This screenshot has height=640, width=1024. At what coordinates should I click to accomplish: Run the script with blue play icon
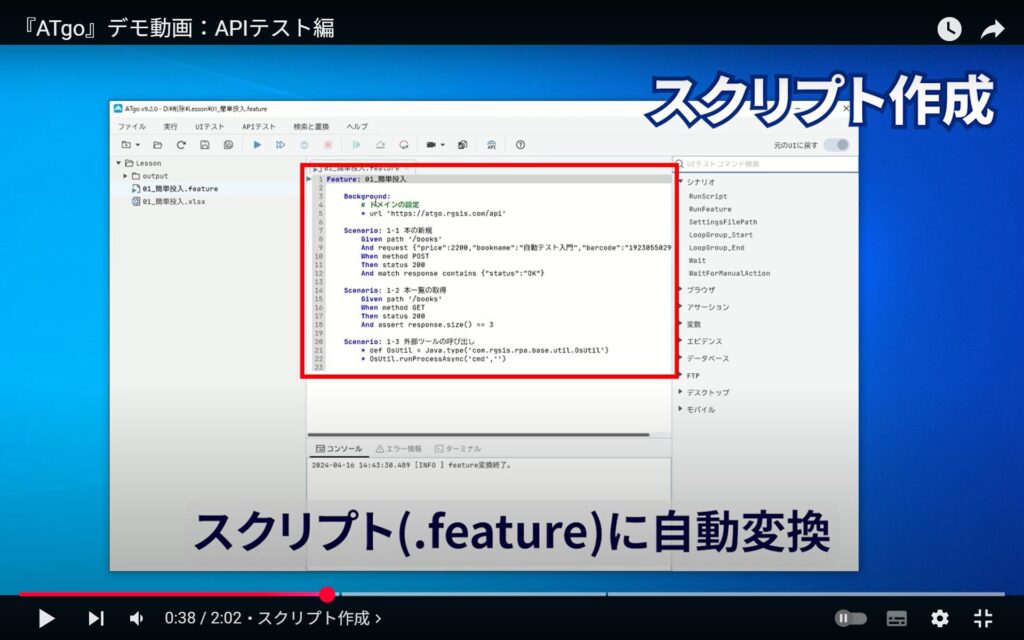click(257, 145)
